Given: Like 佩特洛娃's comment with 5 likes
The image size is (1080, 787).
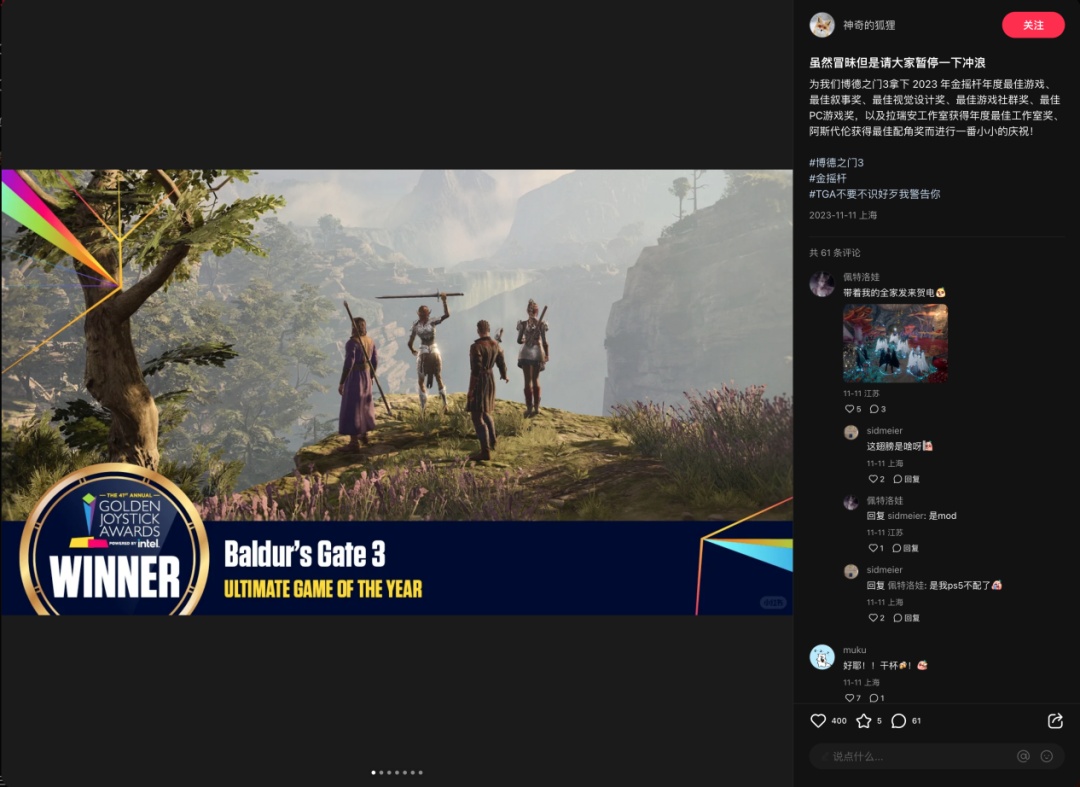Looking at the screenshot, I should pos(853,409).
